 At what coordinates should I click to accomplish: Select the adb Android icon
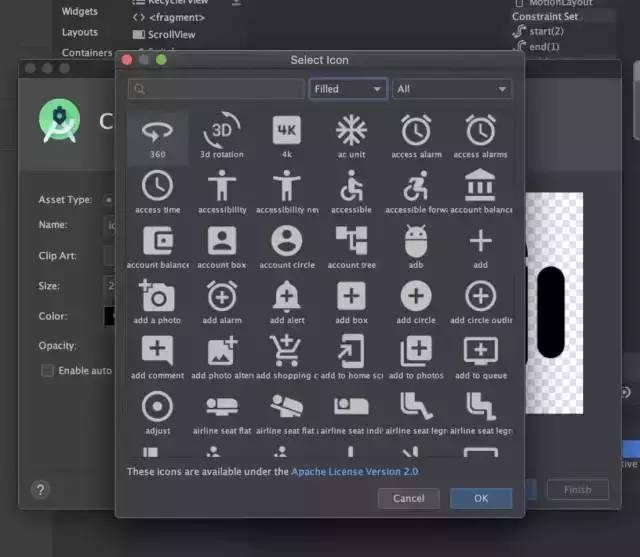point(416,248)
